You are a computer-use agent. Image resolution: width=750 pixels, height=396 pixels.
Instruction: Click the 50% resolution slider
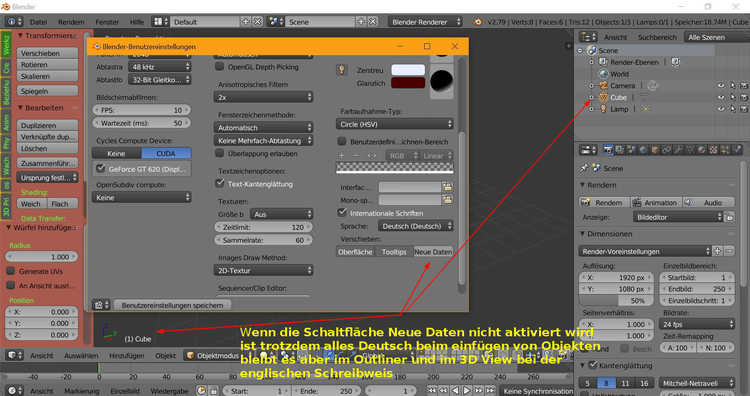point(616,300)
